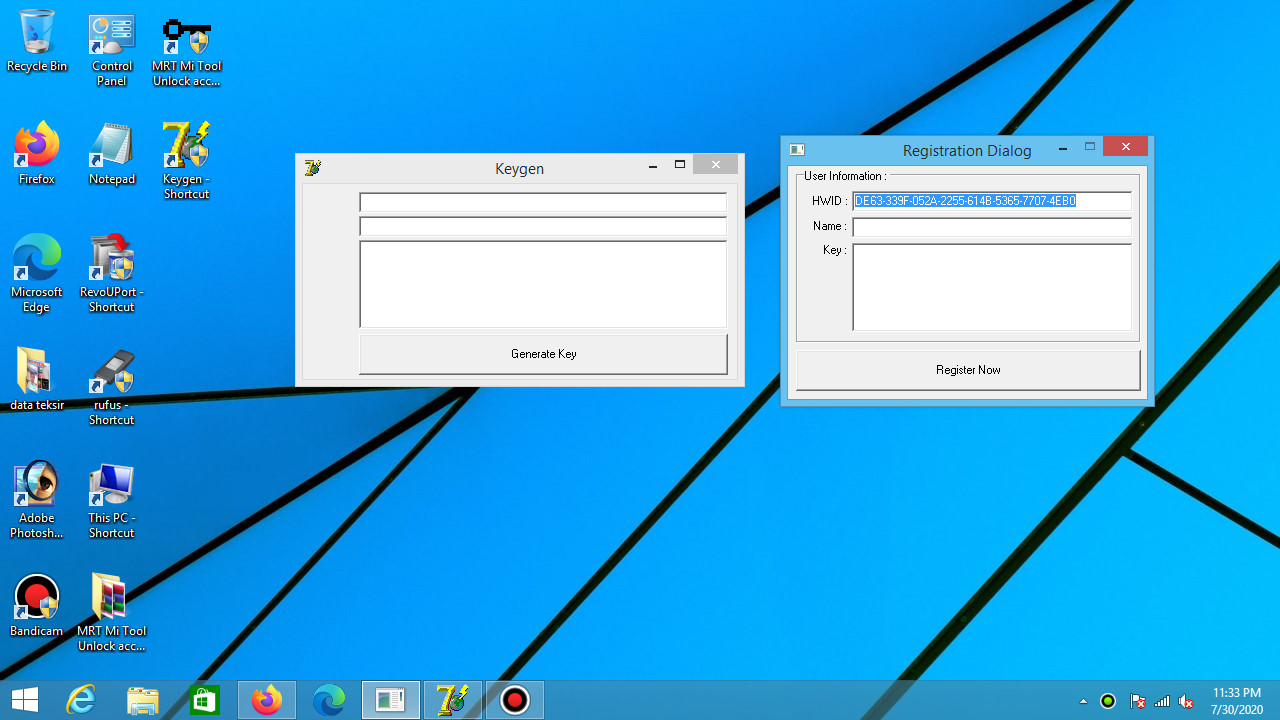The height and width of the screenshot is (720, 1280).
Task: Click the large output box in Keygen
Action: (x=543, y=284)
